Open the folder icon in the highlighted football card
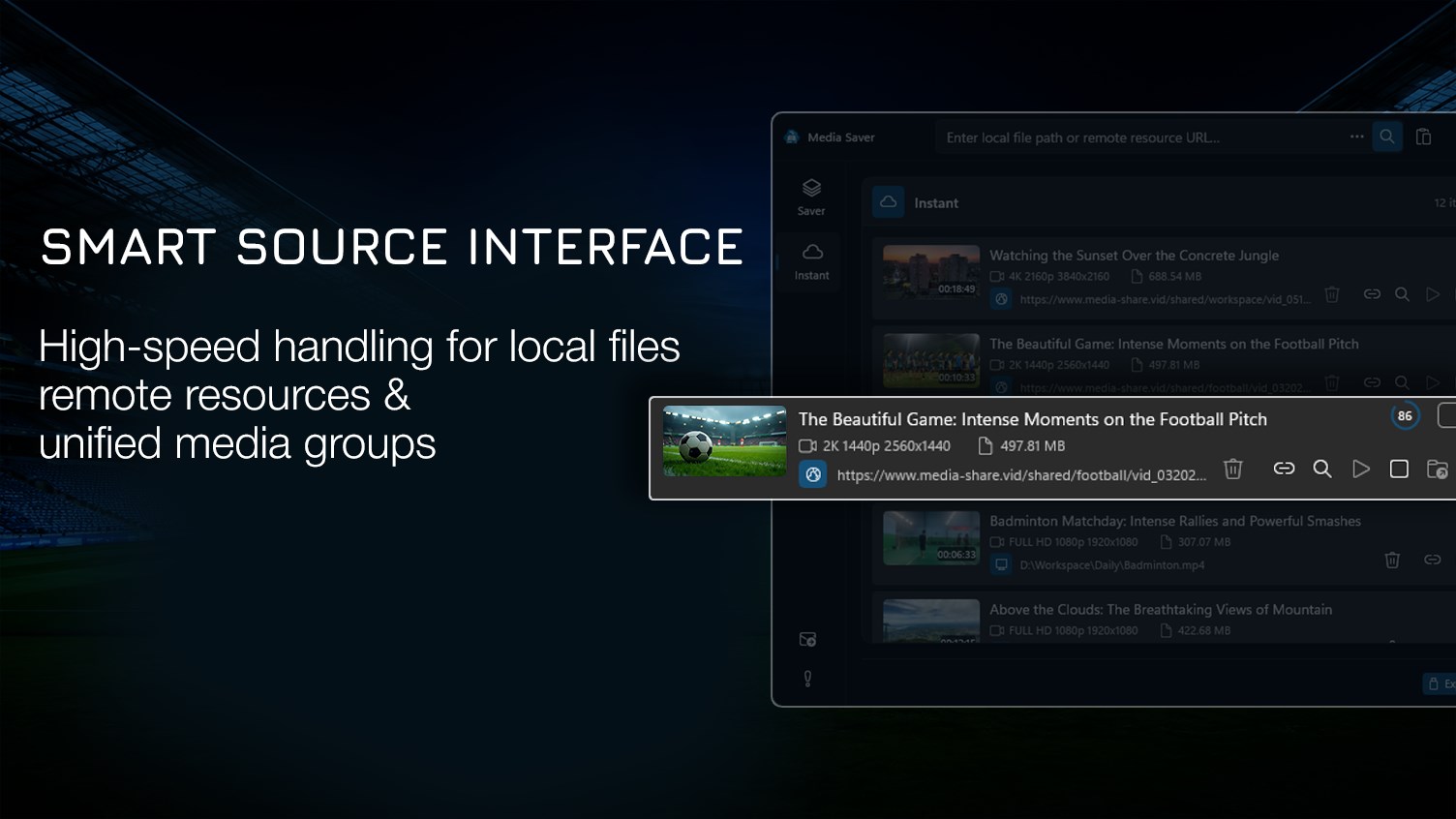 pyautogui.click(x=1438, y=470)
